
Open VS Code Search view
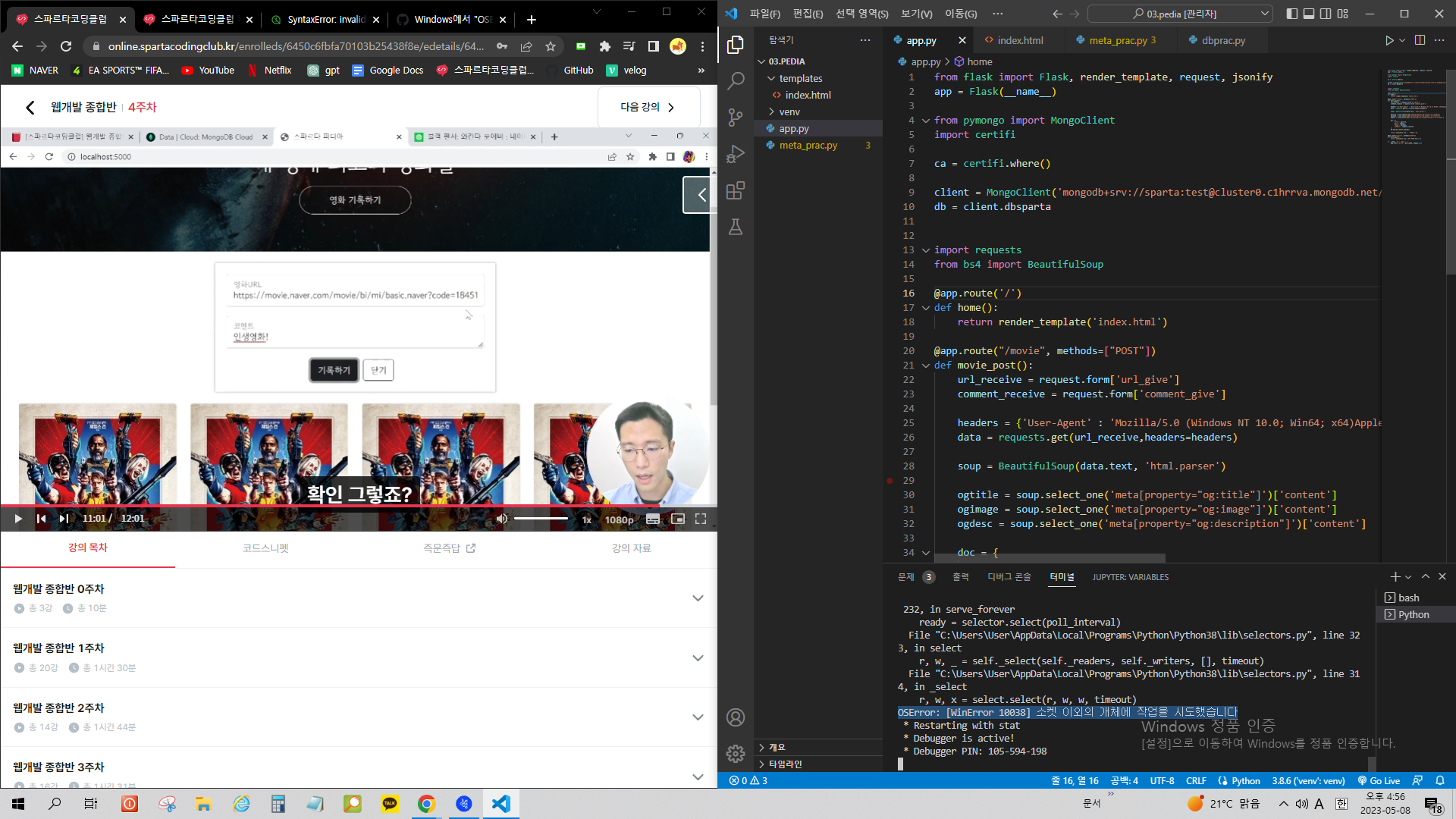pyautogui.click(x=735, y=81)
